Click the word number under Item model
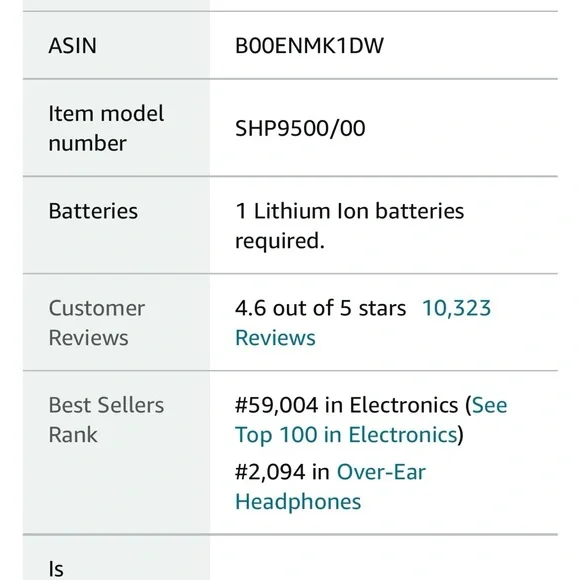The image size is (580, 580). 88,144
